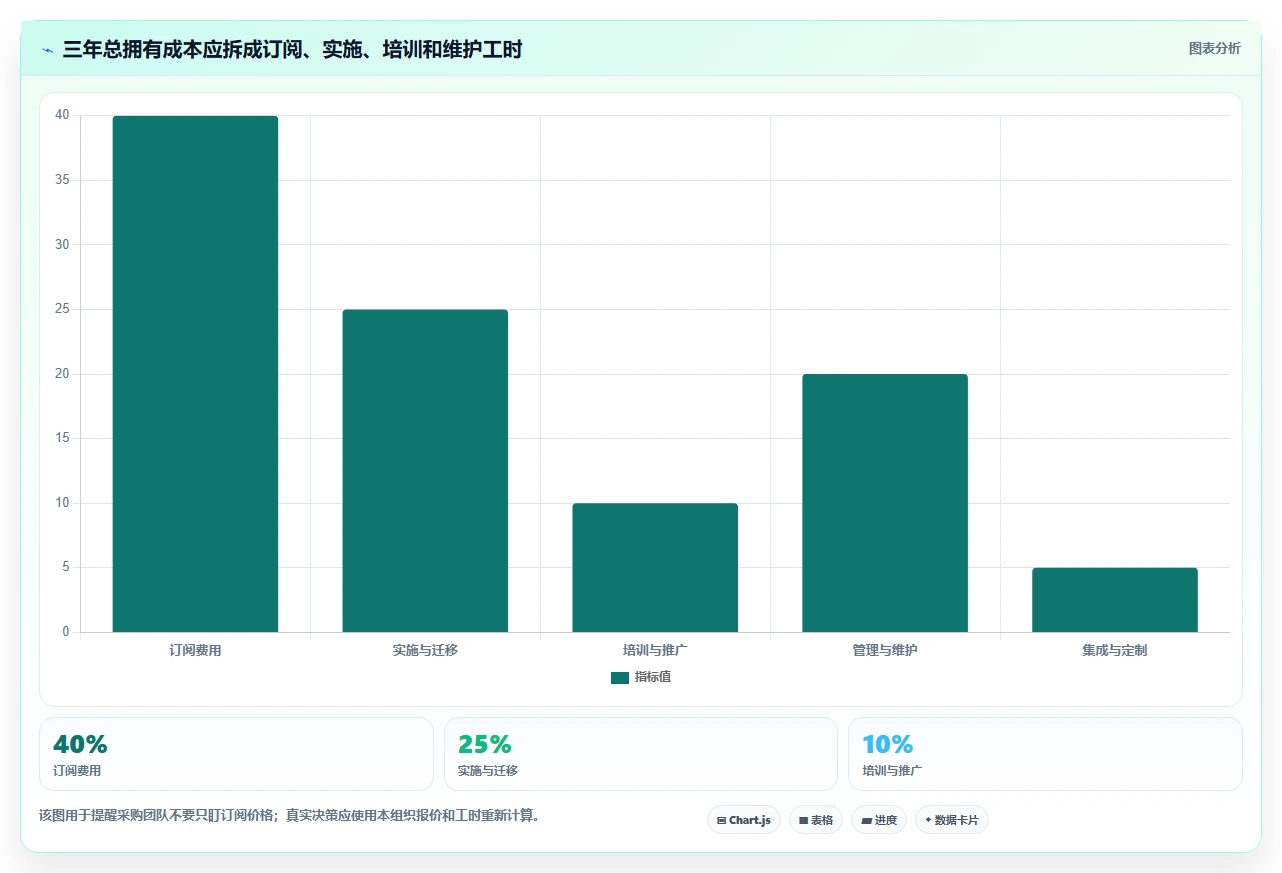Viewport: 1282px width, 873px height.
Task: Click the 培训与推广 bar in the chart
Action: tap(655, 568)
